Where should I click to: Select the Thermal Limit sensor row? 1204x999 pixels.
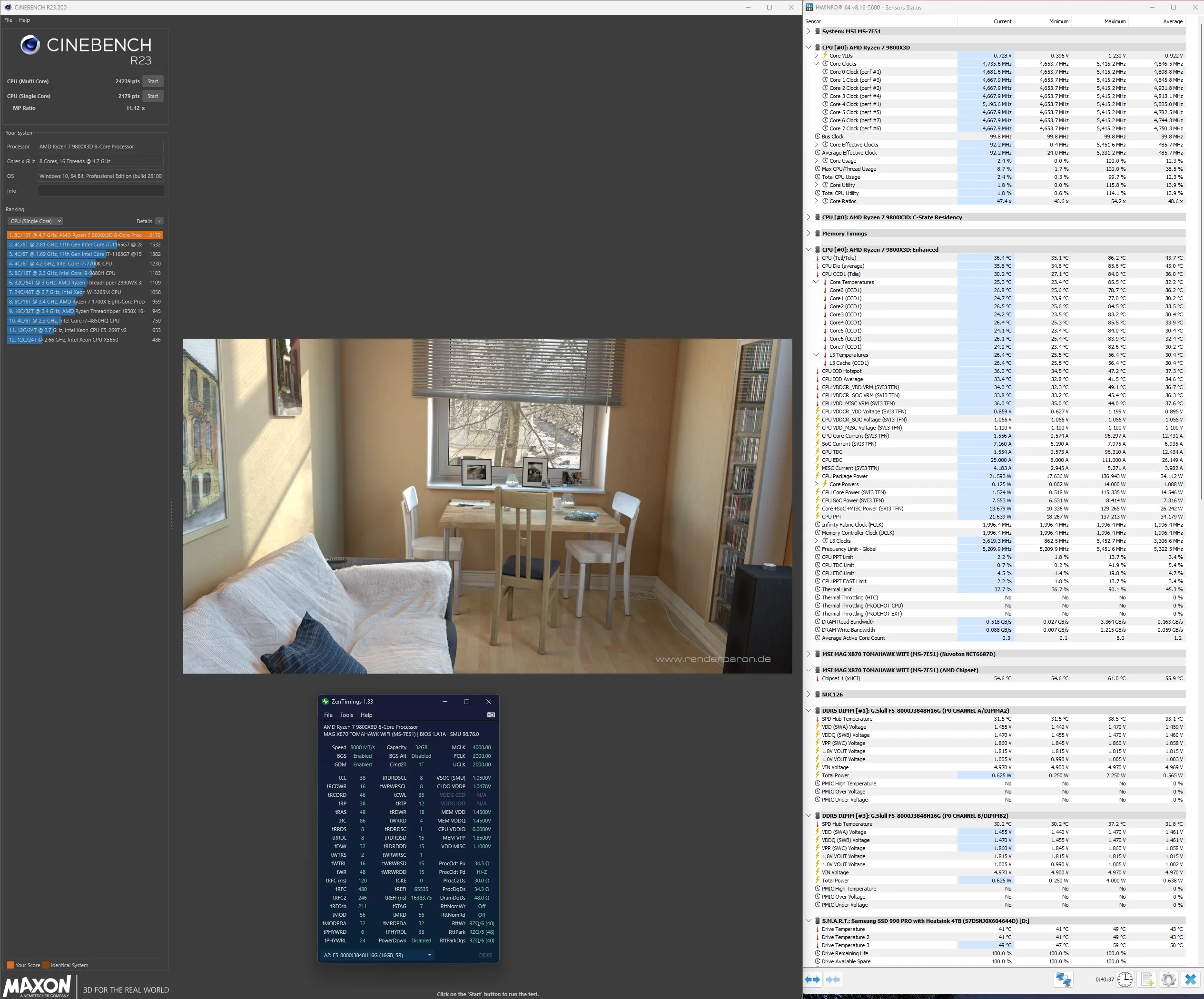1000,589
